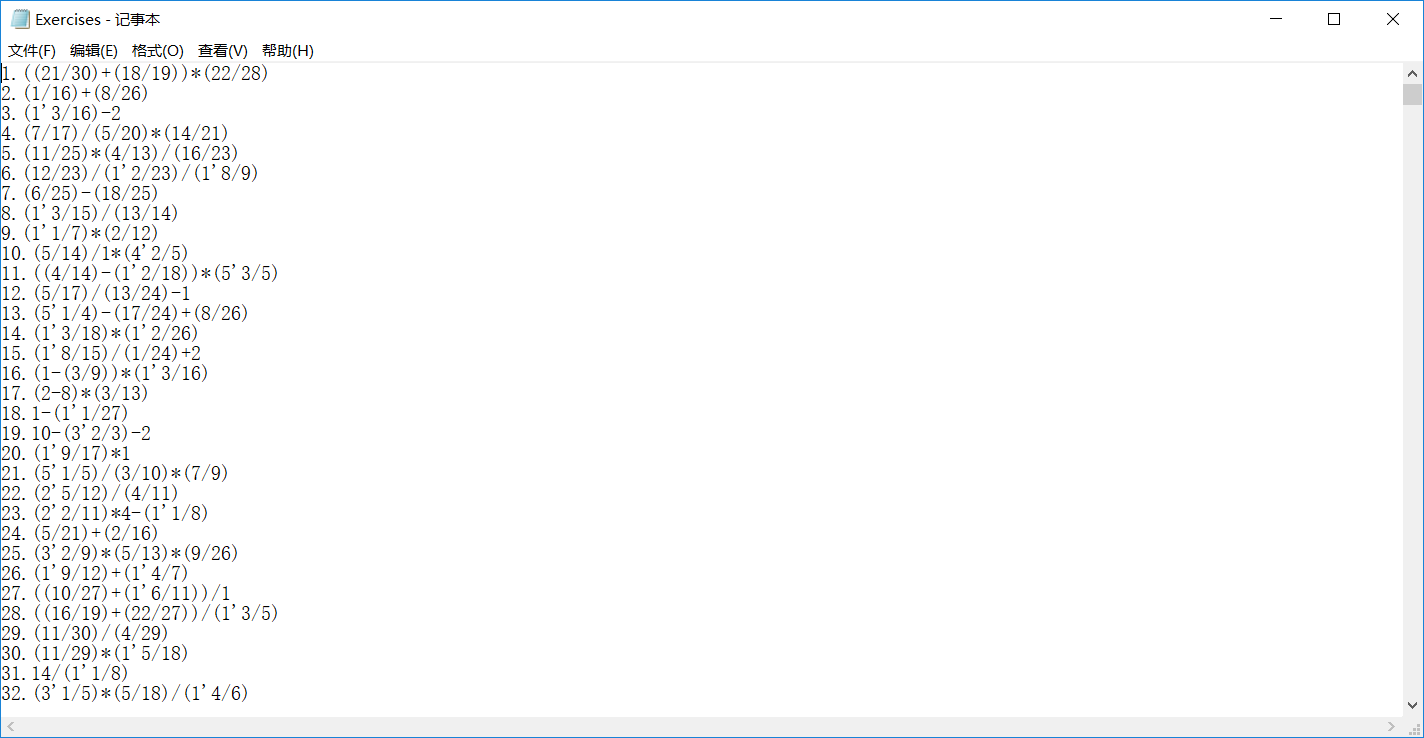1424x738 pixels.
Task: Click the horizontal scrollbar right arrow
Action: [1392, 727]
